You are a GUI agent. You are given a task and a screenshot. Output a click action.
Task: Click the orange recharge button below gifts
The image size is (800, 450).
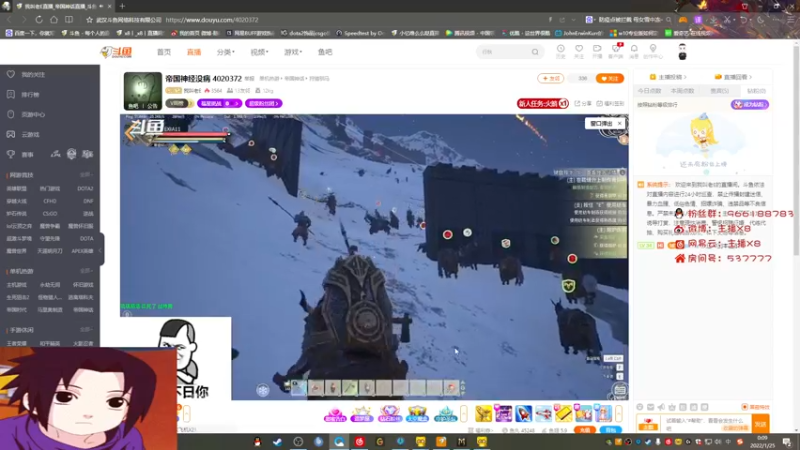584,430
